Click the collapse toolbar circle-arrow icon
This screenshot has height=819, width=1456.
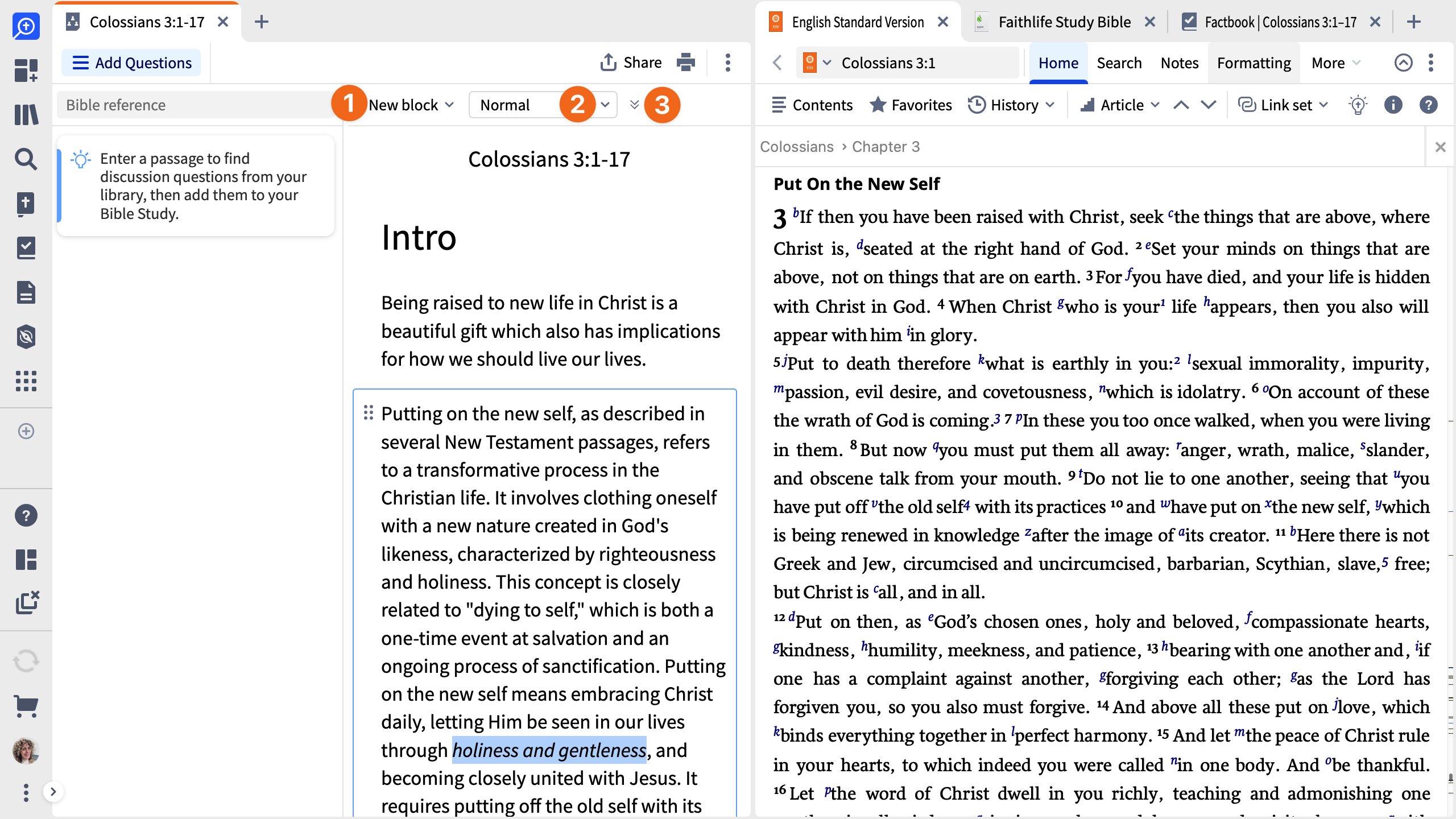coord(1403,63)
